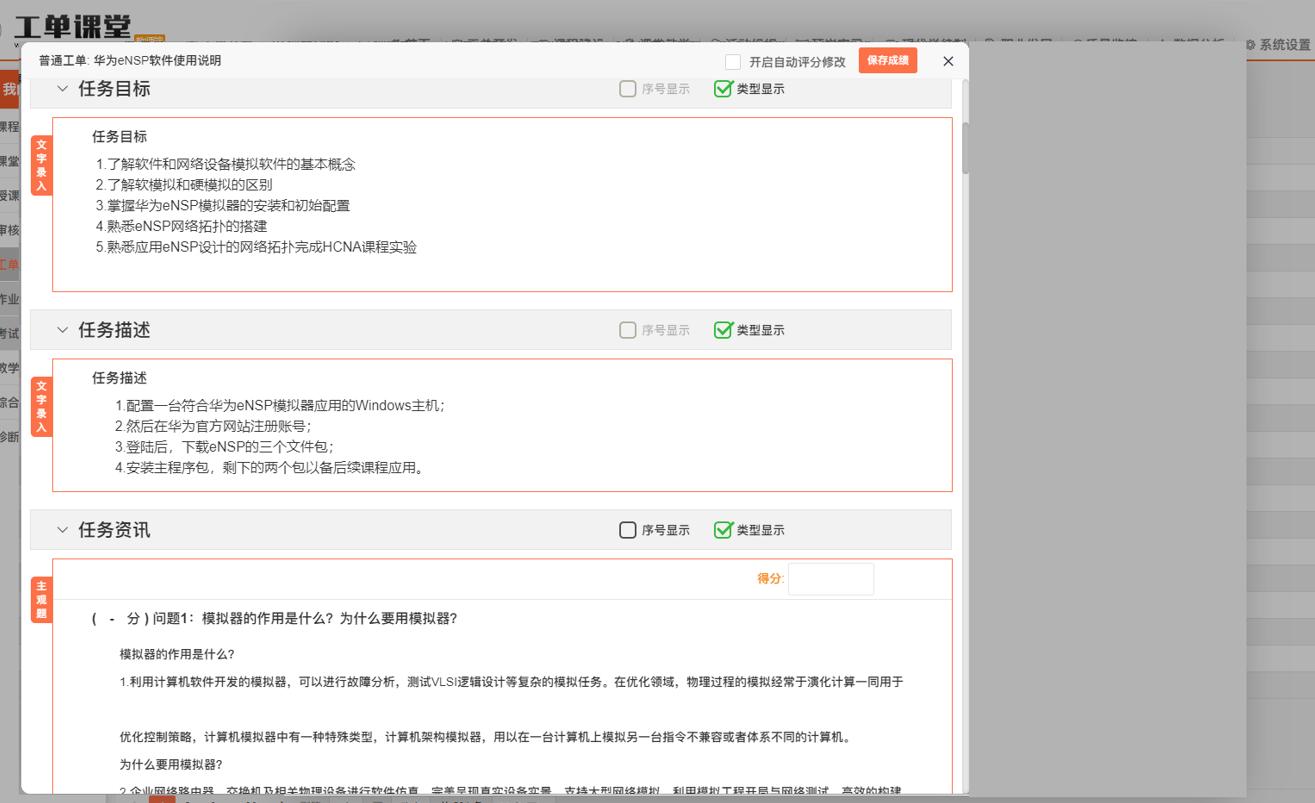Click the 保存成绩 button
Screen dimensions: 1315x803
[887, 61]
